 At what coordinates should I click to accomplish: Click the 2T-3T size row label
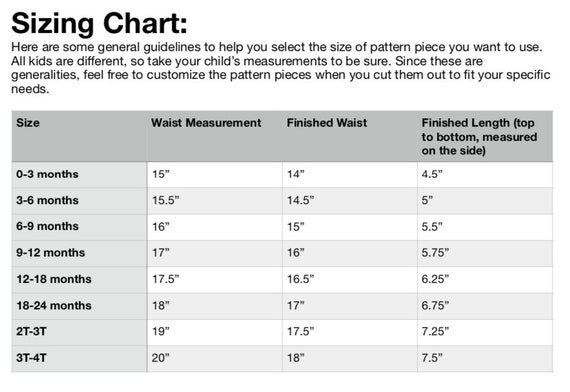[31, 332]
